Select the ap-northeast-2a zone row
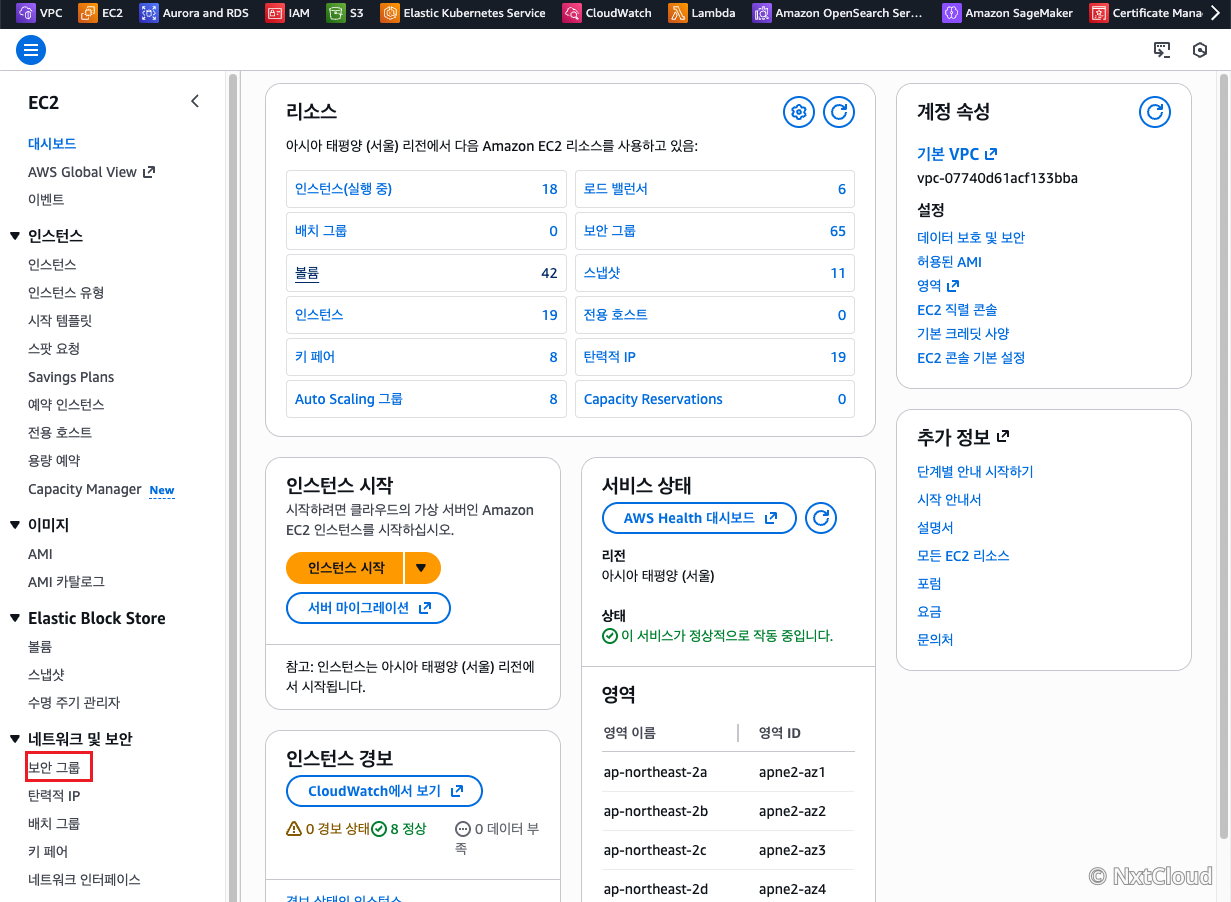Screen dimensions: 1231x902 click(728, 772)
